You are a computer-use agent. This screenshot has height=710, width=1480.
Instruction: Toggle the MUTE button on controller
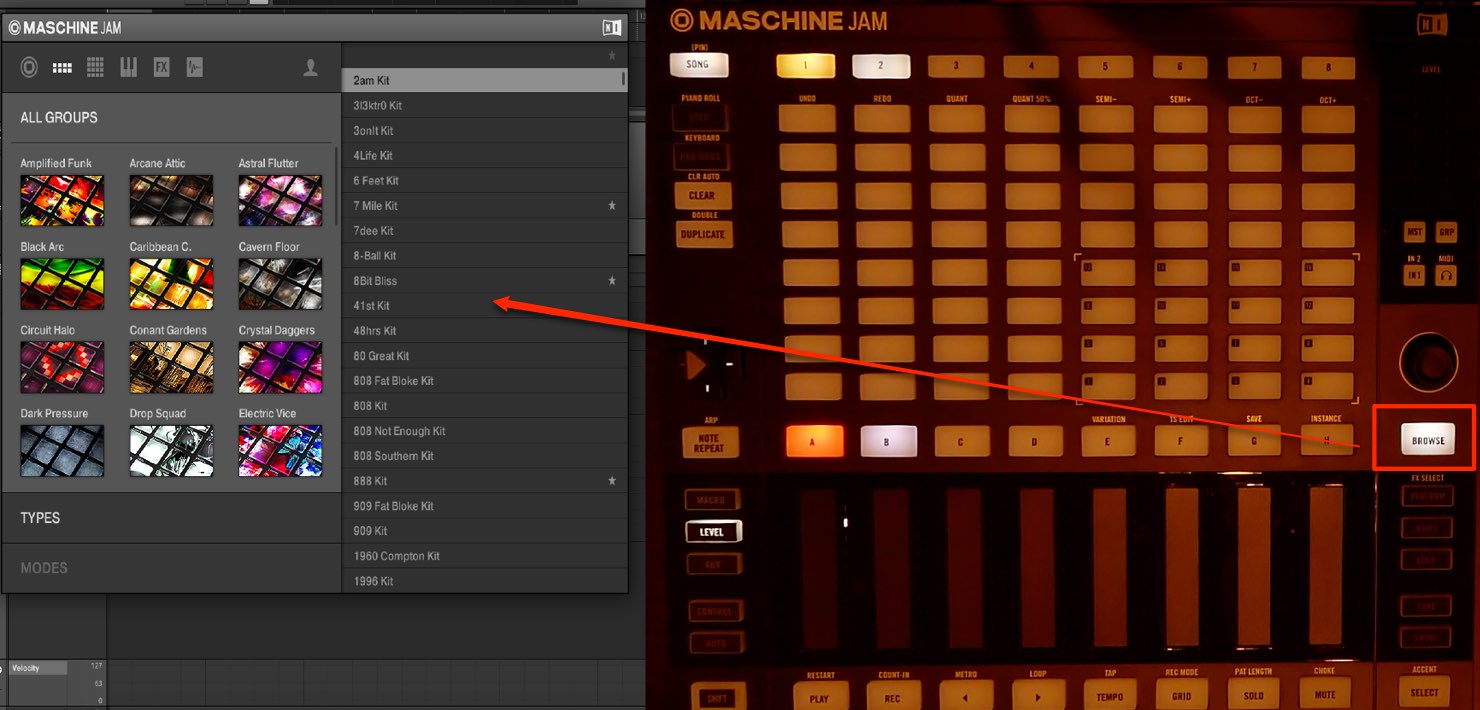click(x=1325, y=695)
